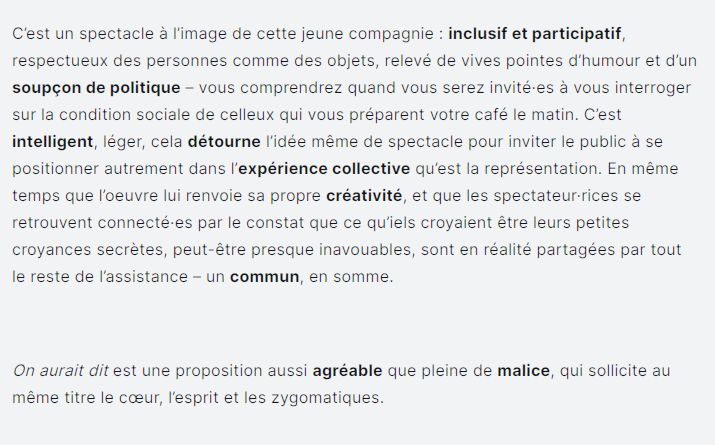Screen dimensions: 715x445
Task: Click the bold word "créativité"
Action: (364, 196)
